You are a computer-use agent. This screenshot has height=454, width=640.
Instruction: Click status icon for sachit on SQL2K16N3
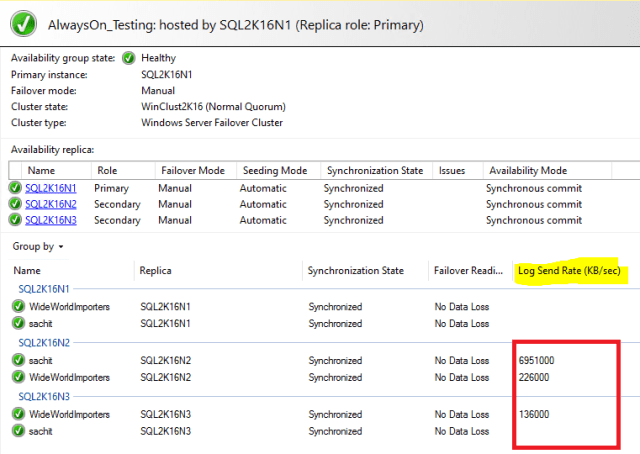pyautogui.click(x=18, y=431)
